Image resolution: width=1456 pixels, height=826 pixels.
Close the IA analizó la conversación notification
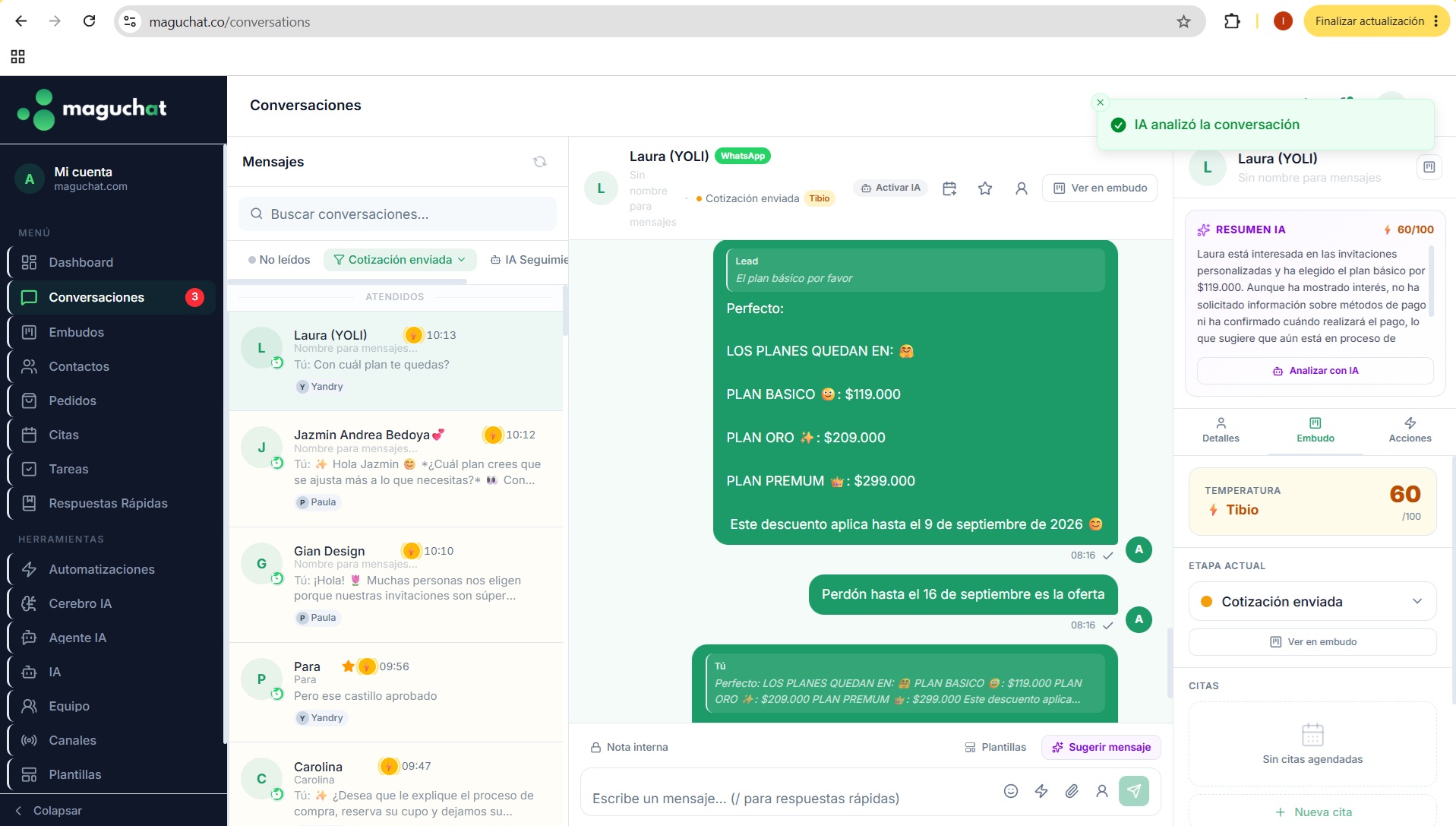[x=1100, y=103]
